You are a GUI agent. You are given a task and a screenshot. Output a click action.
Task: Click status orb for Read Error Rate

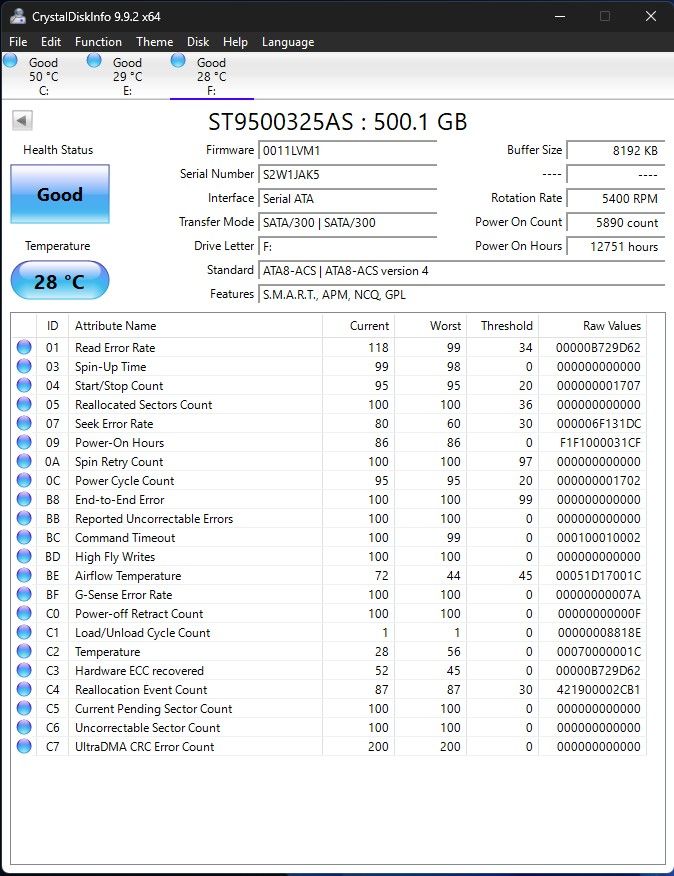[24, 347]
